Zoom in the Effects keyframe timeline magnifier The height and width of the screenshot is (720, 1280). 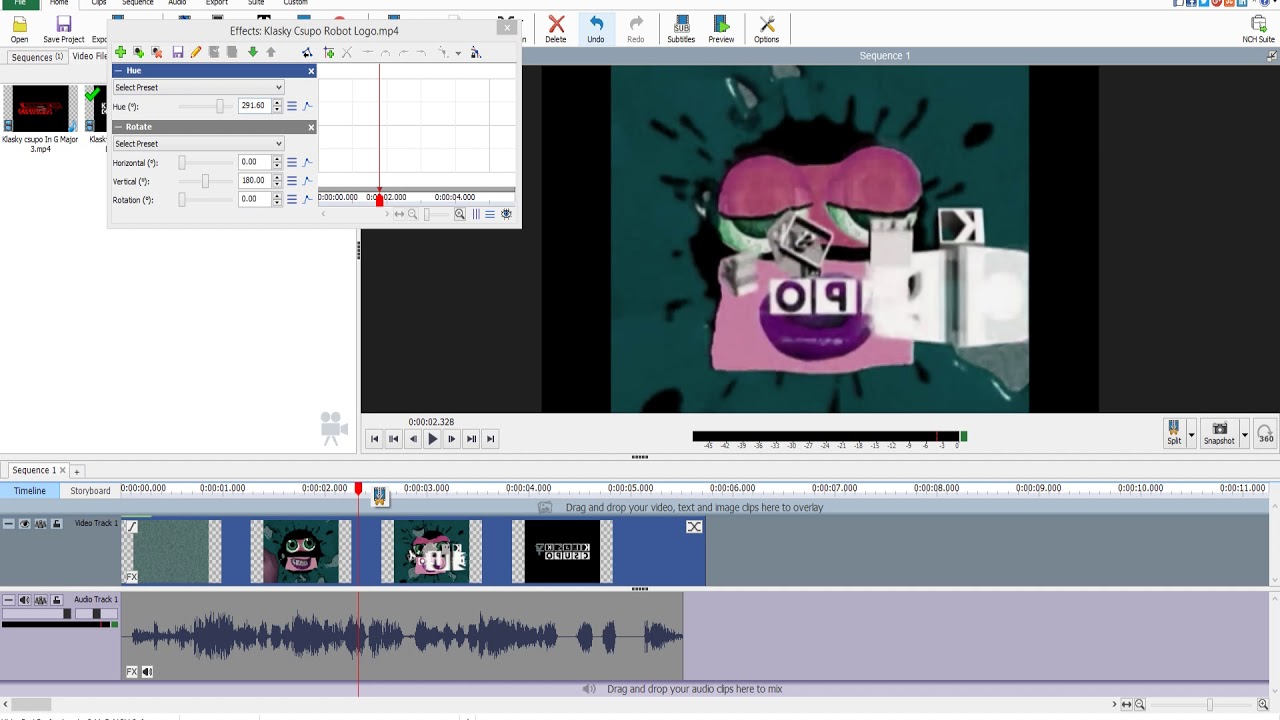[460, 214]
